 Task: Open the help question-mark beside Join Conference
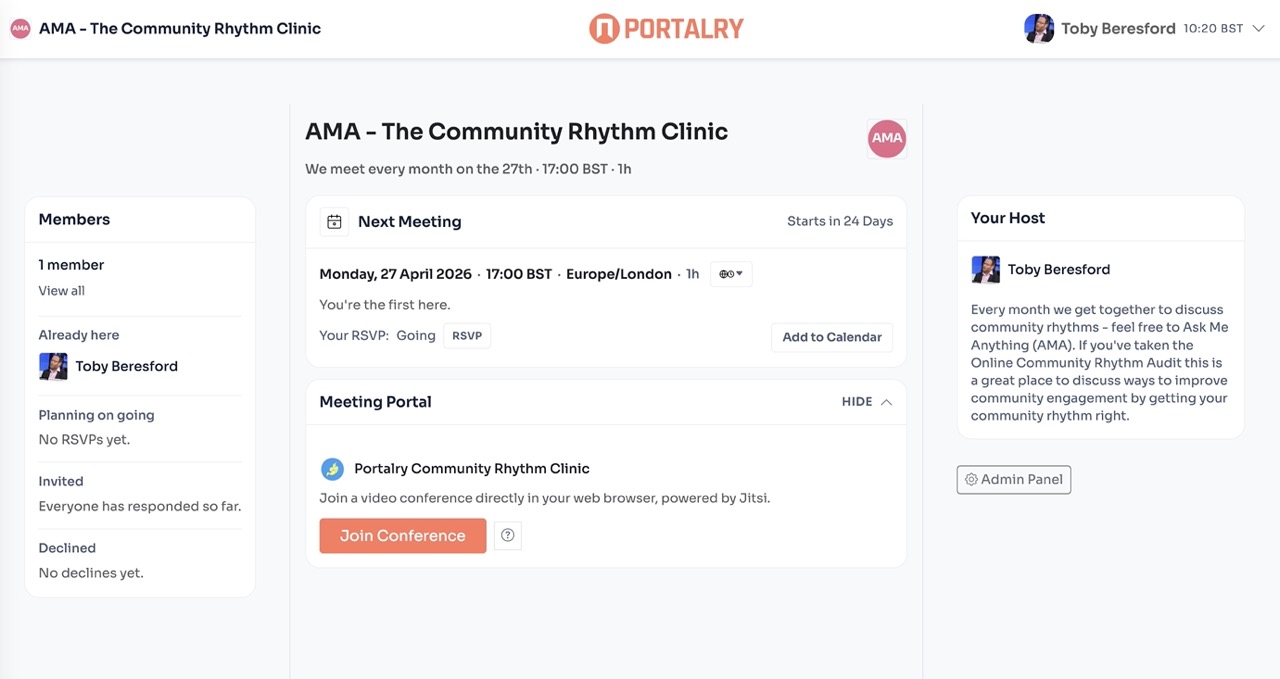[x=507, y=535]
